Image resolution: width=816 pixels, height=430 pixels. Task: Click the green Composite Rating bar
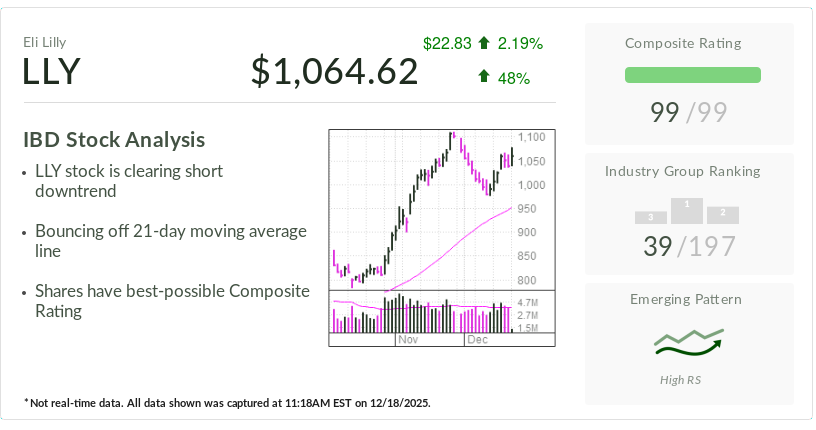[692, 75]
